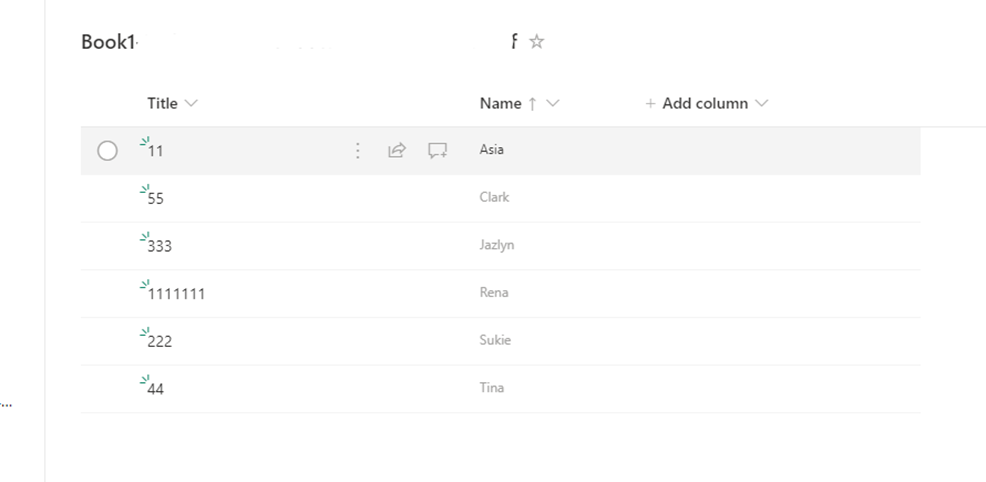Open the item titled 222
986x482 pixels.
click(x=160, y=341)
